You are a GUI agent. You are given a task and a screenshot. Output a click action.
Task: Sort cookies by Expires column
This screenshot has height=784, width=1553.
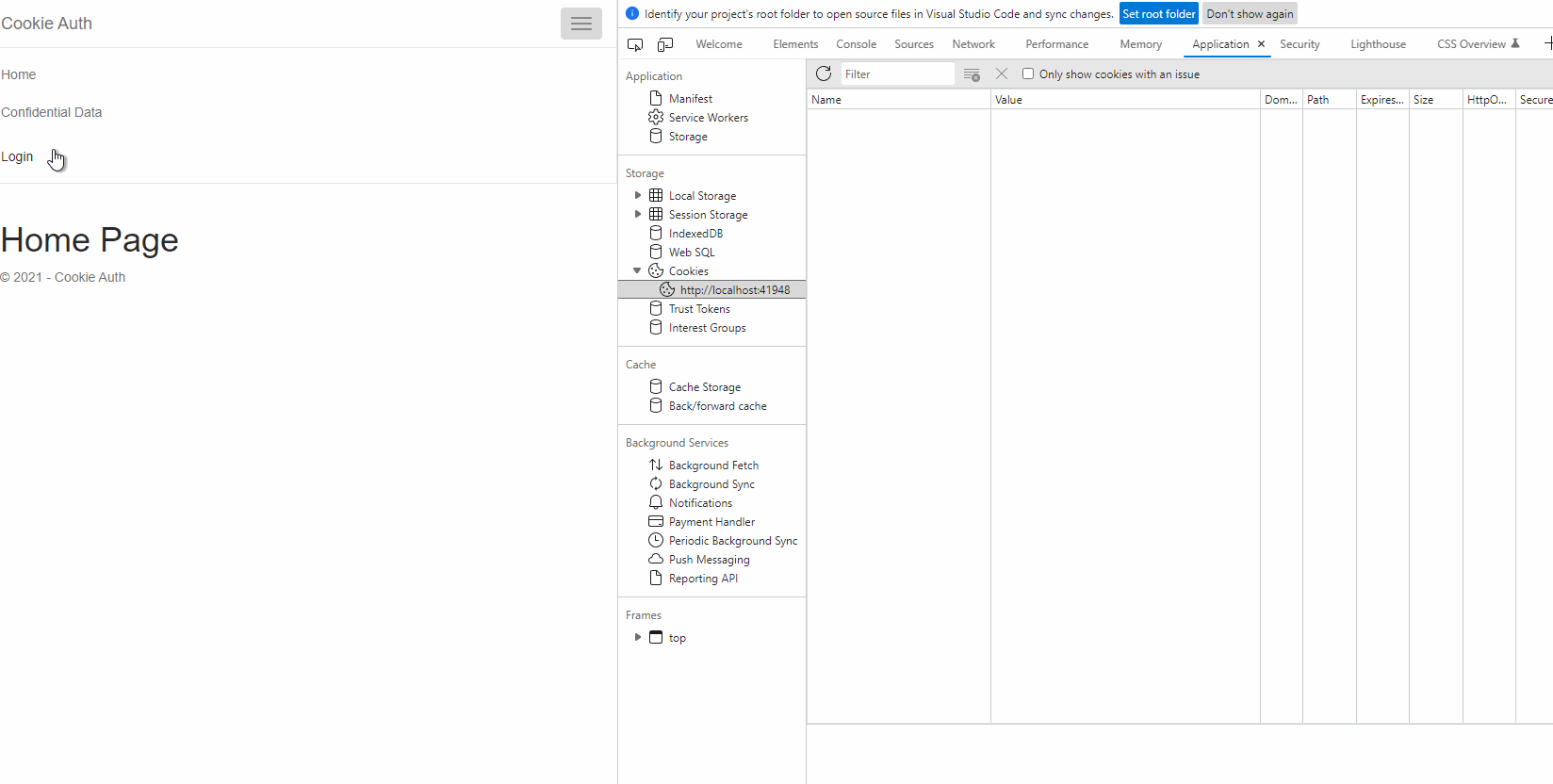1382,99
